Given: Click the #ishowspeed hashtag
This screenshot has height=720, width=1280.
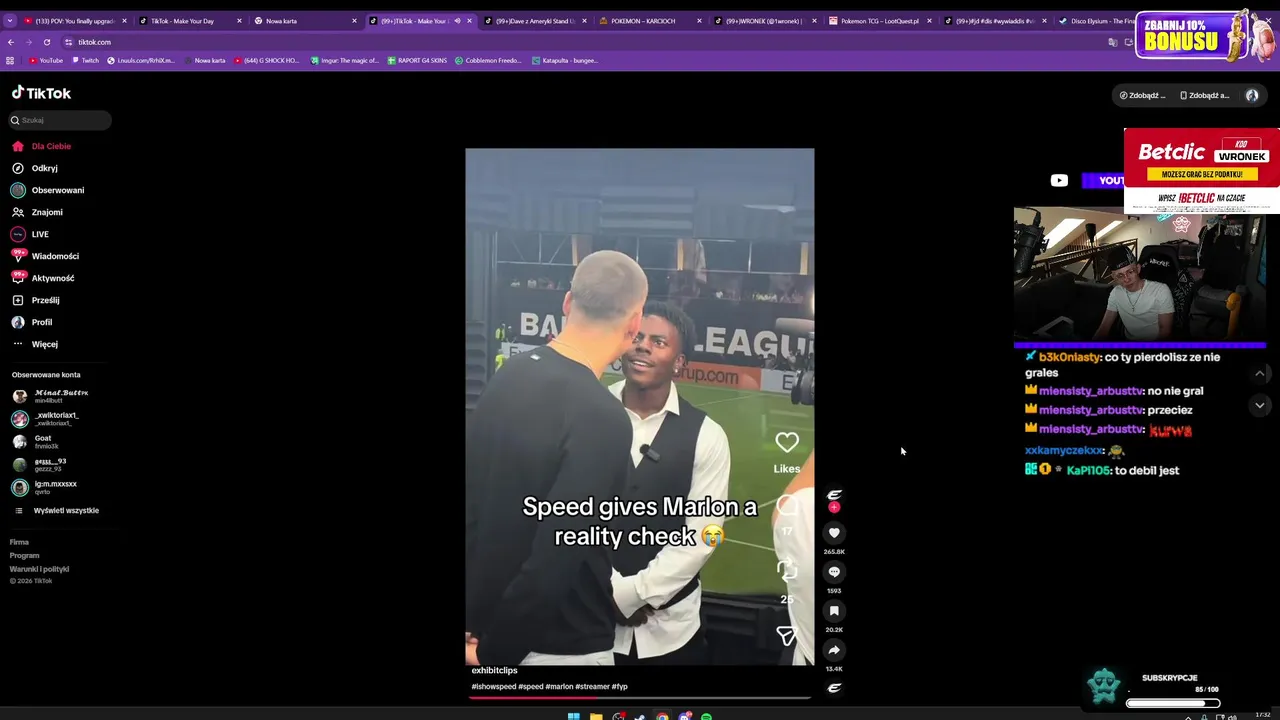Looking at the screenshot, I should tap(493, 687).
